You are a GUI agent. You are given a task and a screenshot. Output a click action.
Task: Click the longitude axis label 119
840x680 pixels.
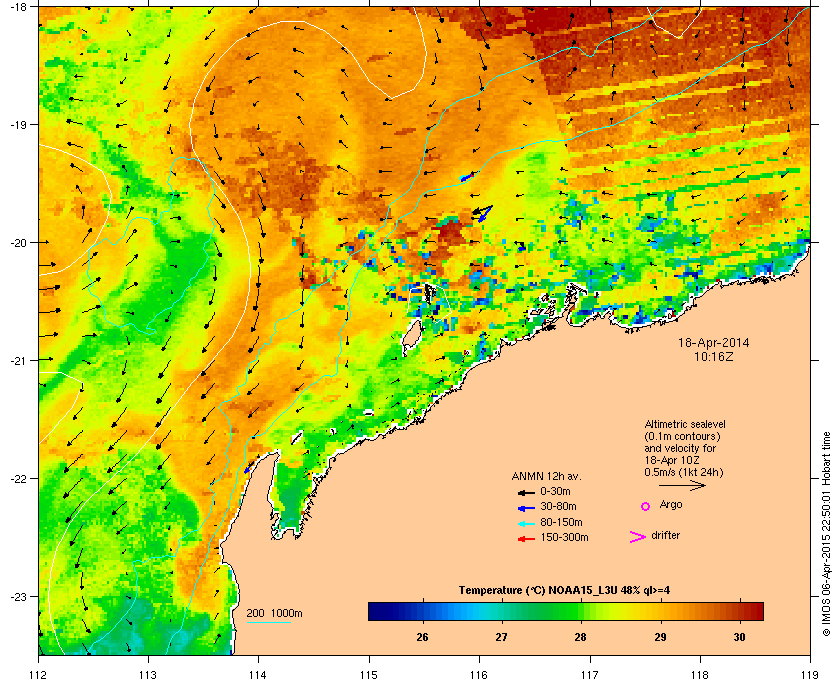click(x=809, y=675)
